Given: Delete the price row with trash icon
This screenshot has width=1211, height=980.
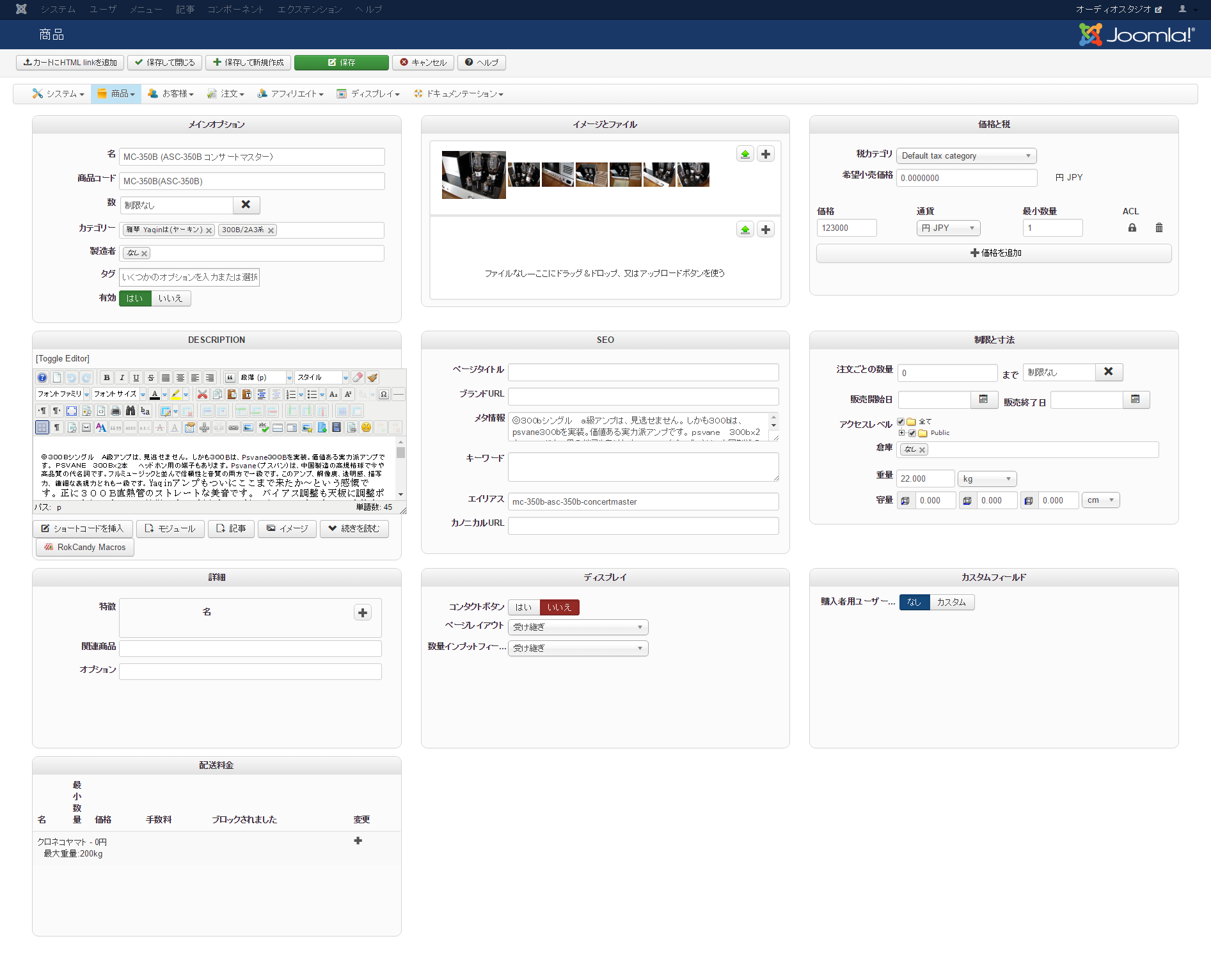Looking at the screenshot, I should 1159,228.
